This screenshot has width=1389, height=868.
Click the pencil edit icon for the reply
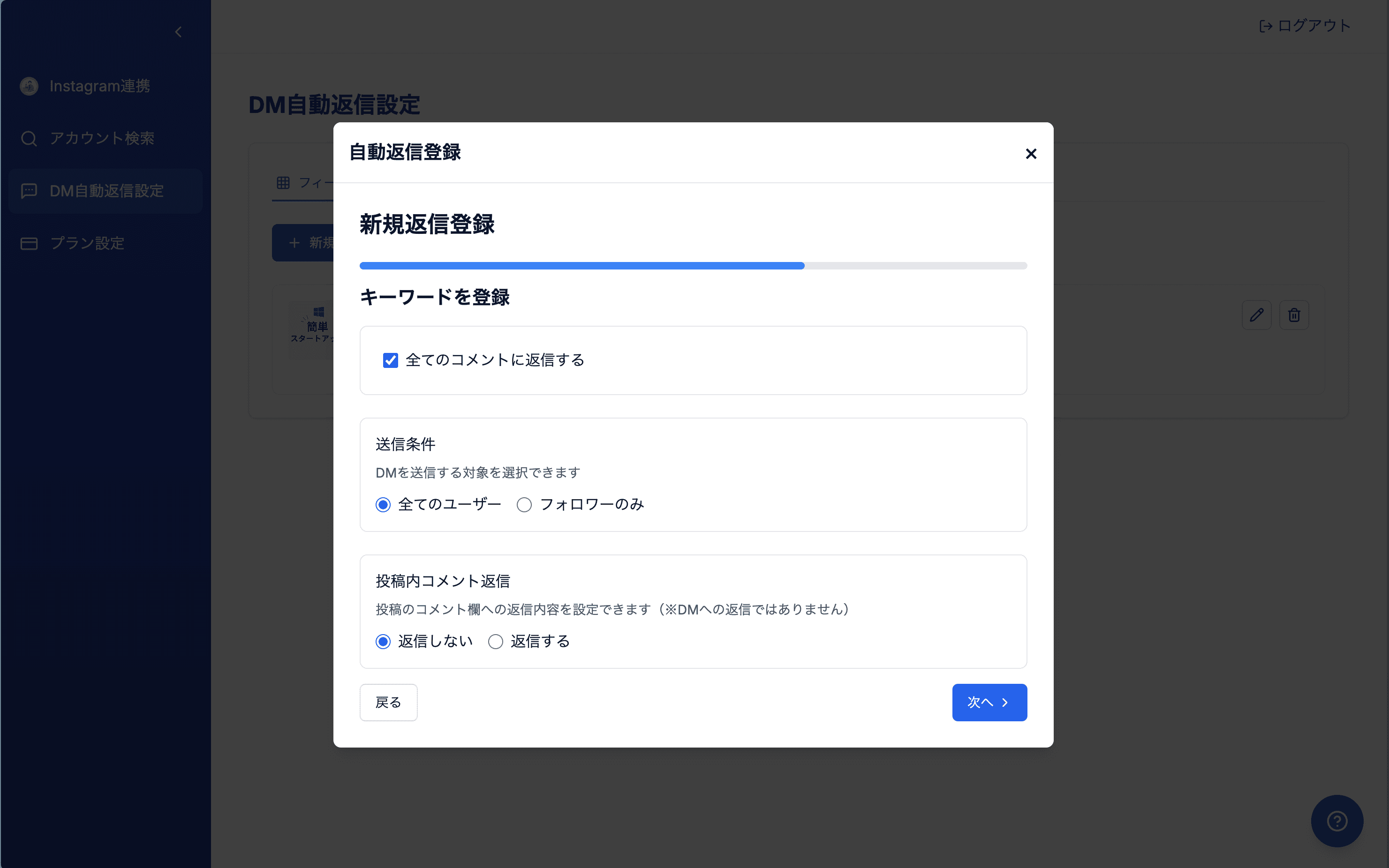click(1257, 314)
